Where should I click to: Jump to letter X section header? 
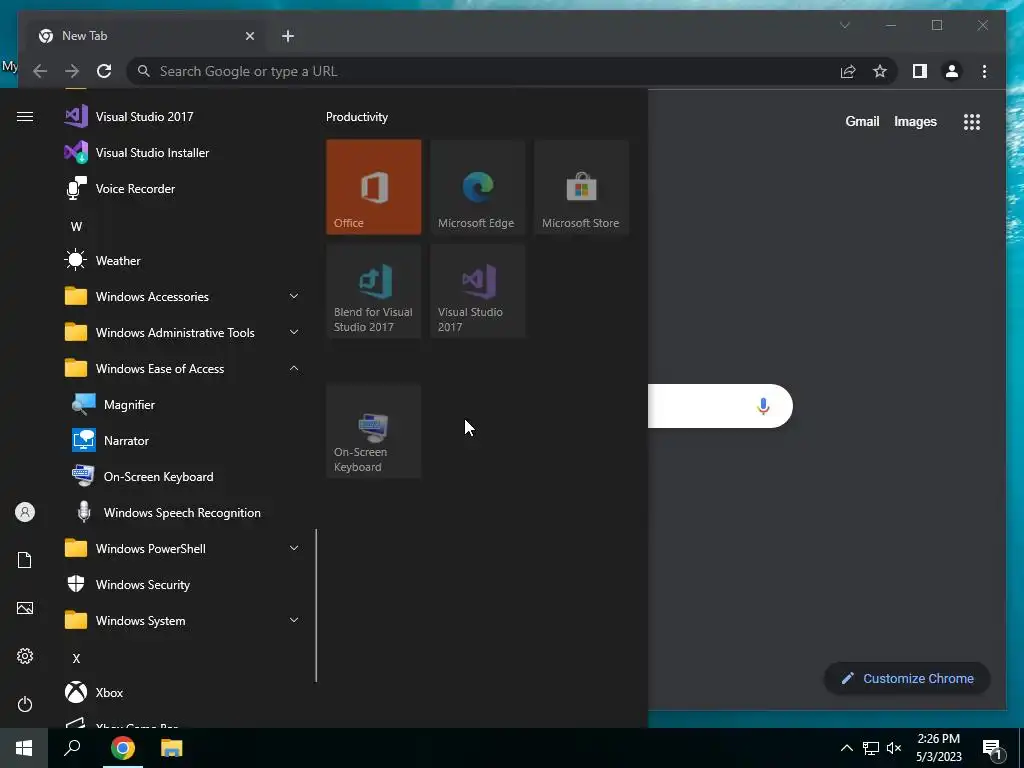pyautogui.click(x=76, y=658)
